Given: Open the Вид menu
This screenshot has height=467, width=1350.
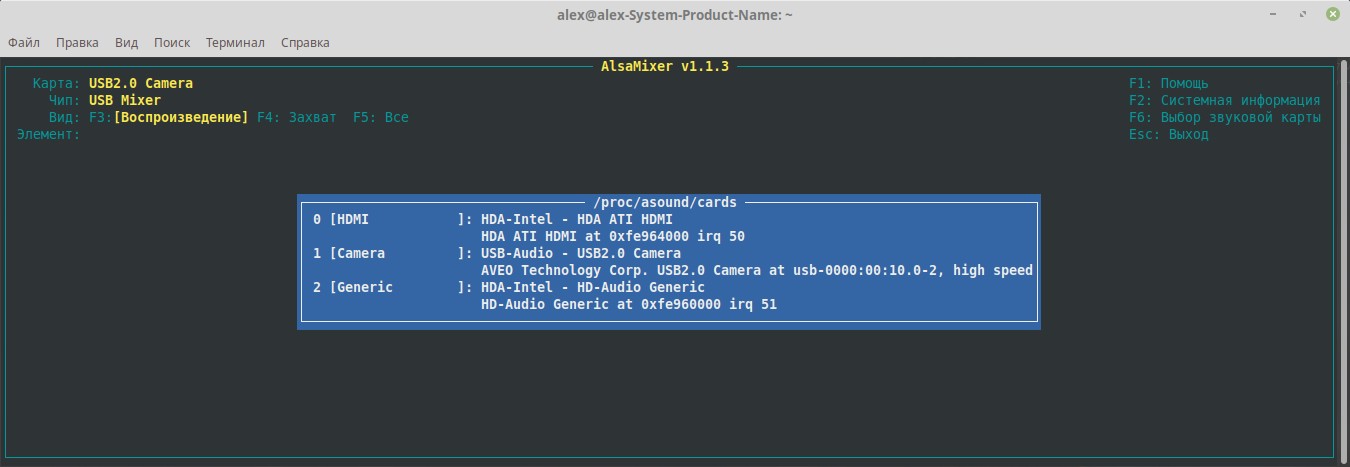Looking at the screenshot, I should tap(126, 43).
